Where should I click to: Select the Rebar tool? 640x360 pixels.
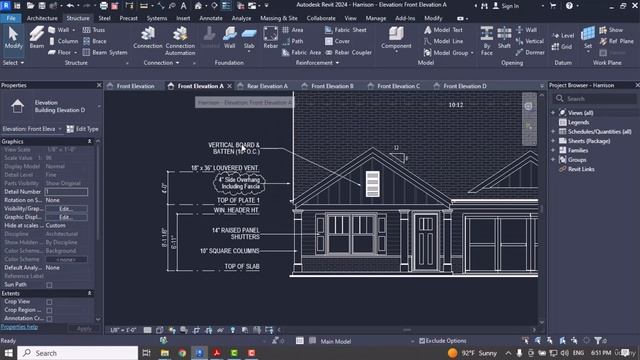pyautogui.click(x=270, y=38)
